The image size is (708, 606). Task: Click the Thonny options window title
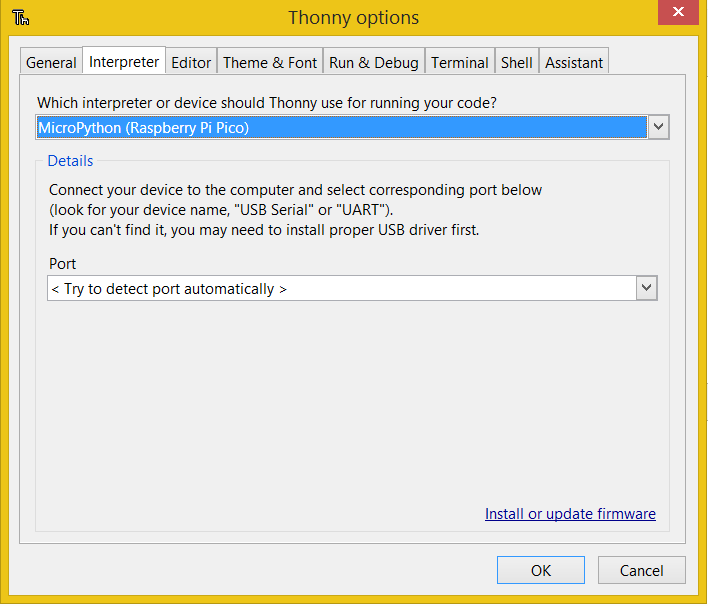354,18
